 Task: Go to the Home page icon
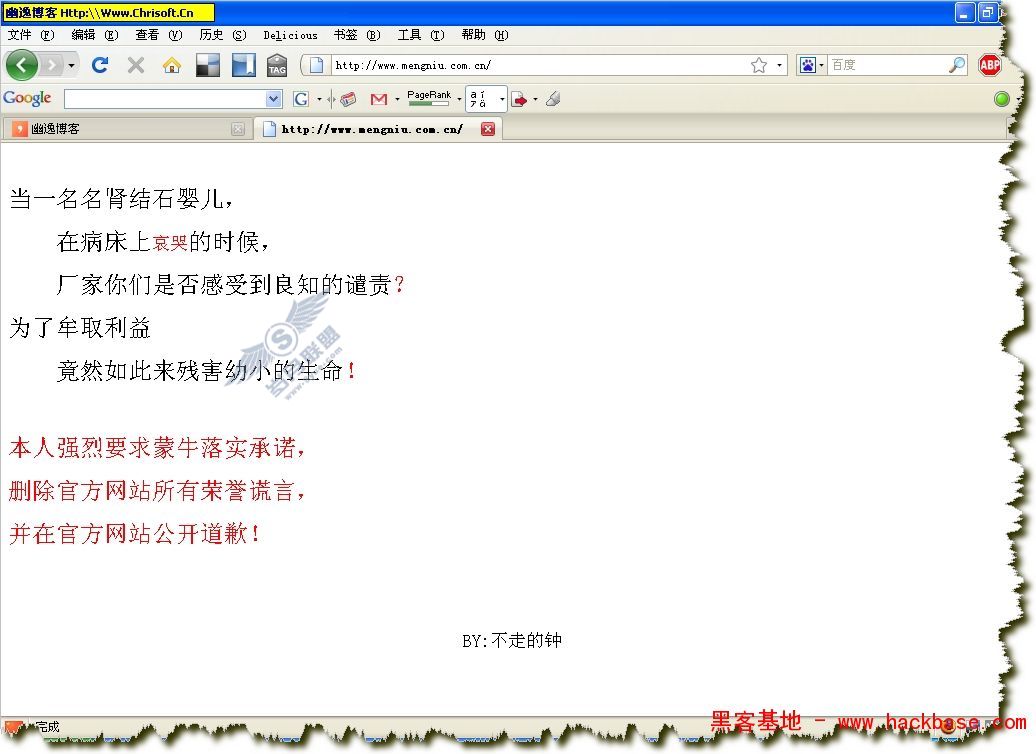[x=172, y=65]
